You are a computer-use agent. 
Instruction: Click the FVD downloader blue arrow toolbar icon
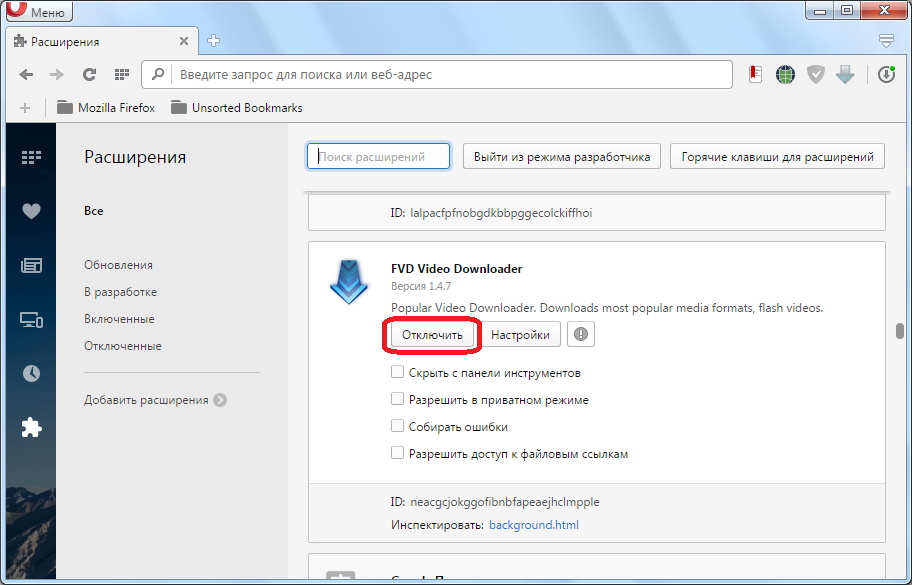tap(845, 75)
